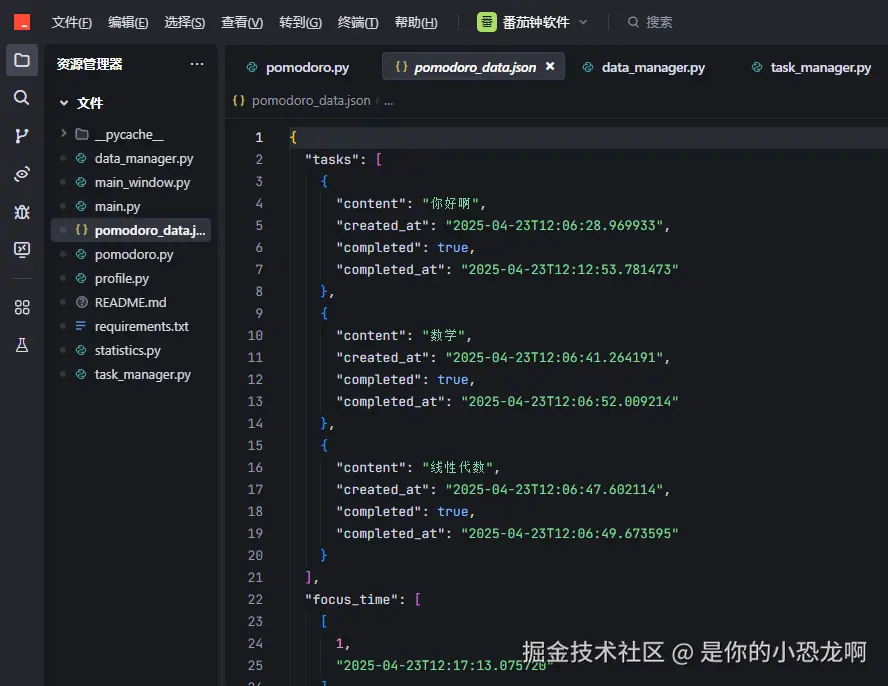
Task: Click the eye preview icon in activity bar
Action: point(22,173)
